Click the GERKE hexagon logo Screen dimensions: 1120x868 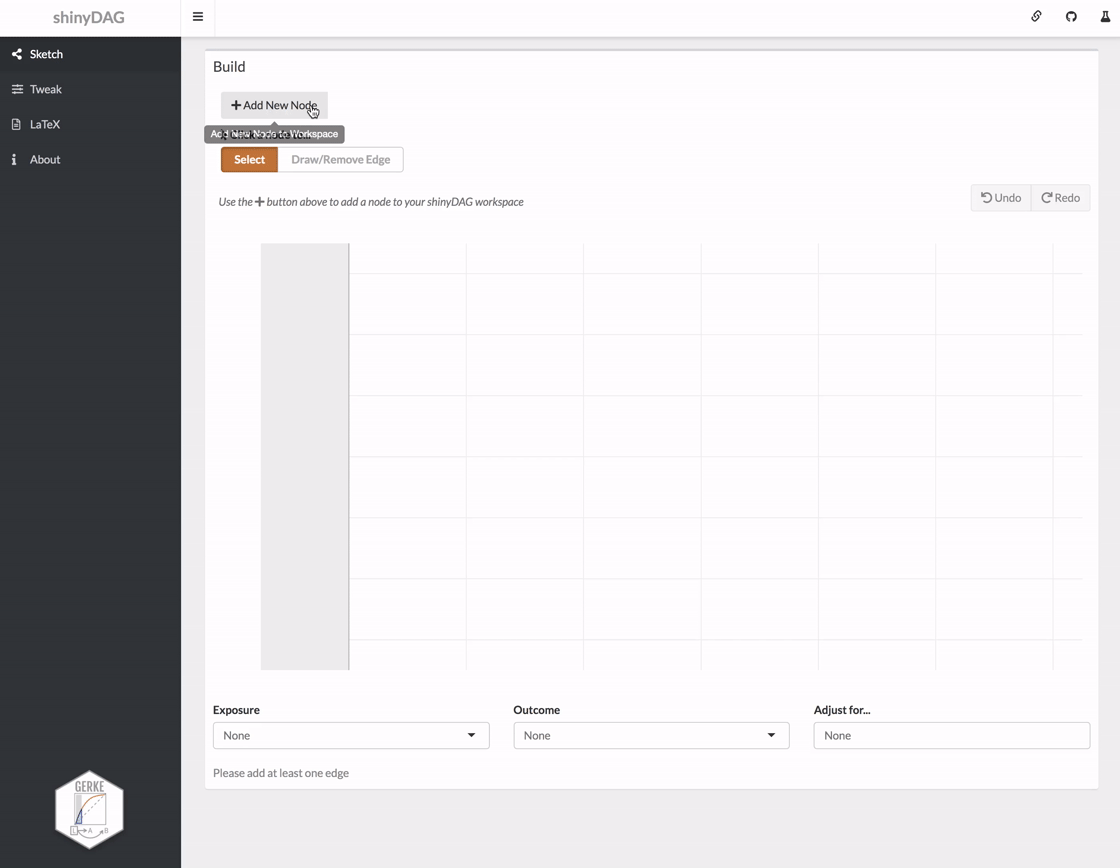pyautogui.click(x=89, y=809)
